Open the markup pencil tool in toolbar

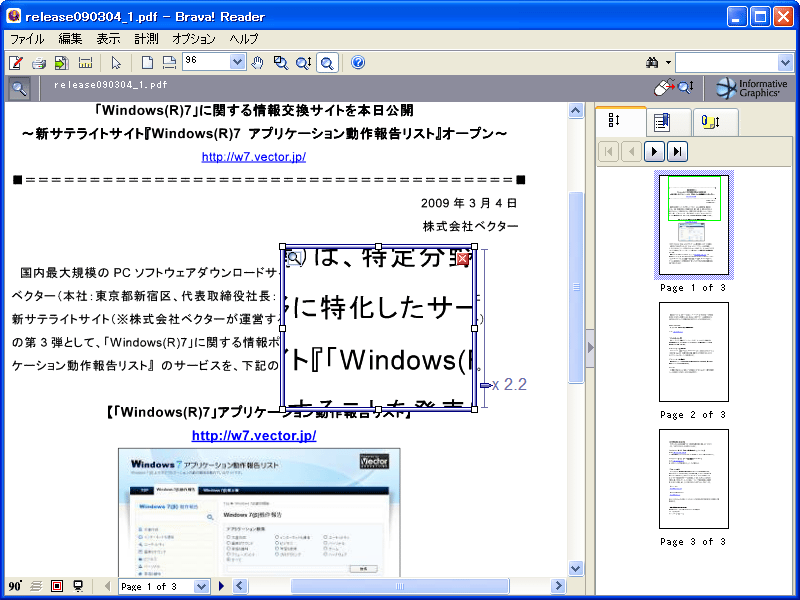coord(16,63)
